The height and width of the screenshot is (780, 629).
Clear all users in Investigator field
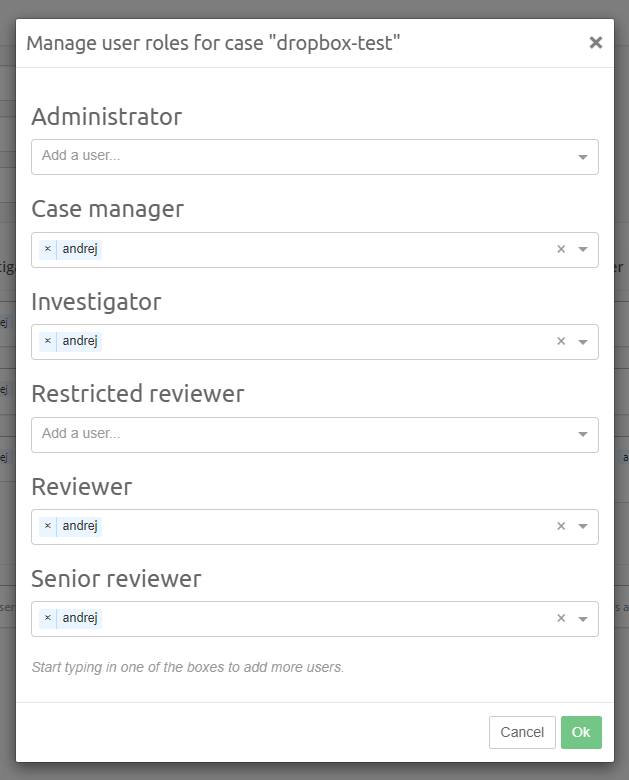tap(561, 341)
